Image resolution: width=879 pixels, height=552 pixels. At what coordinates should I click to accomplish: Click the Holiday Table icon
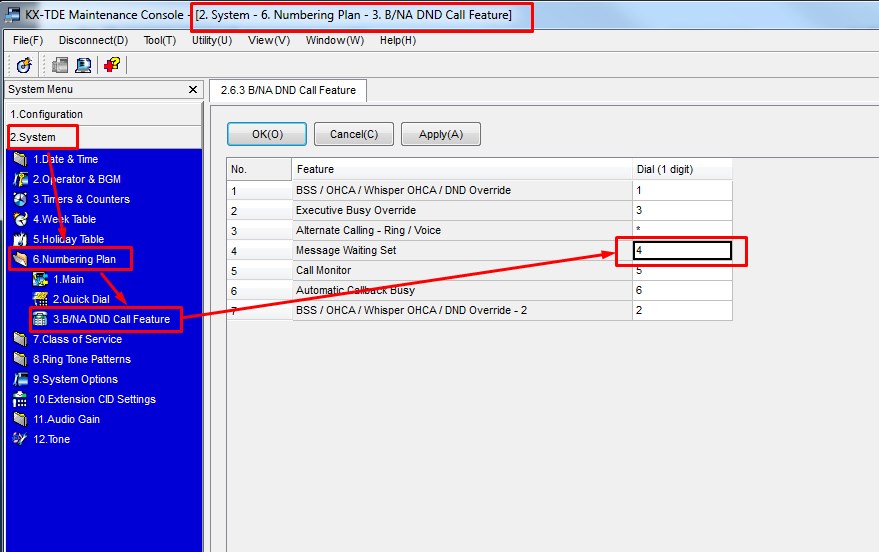pyautogui.click(x=20, y=239)
